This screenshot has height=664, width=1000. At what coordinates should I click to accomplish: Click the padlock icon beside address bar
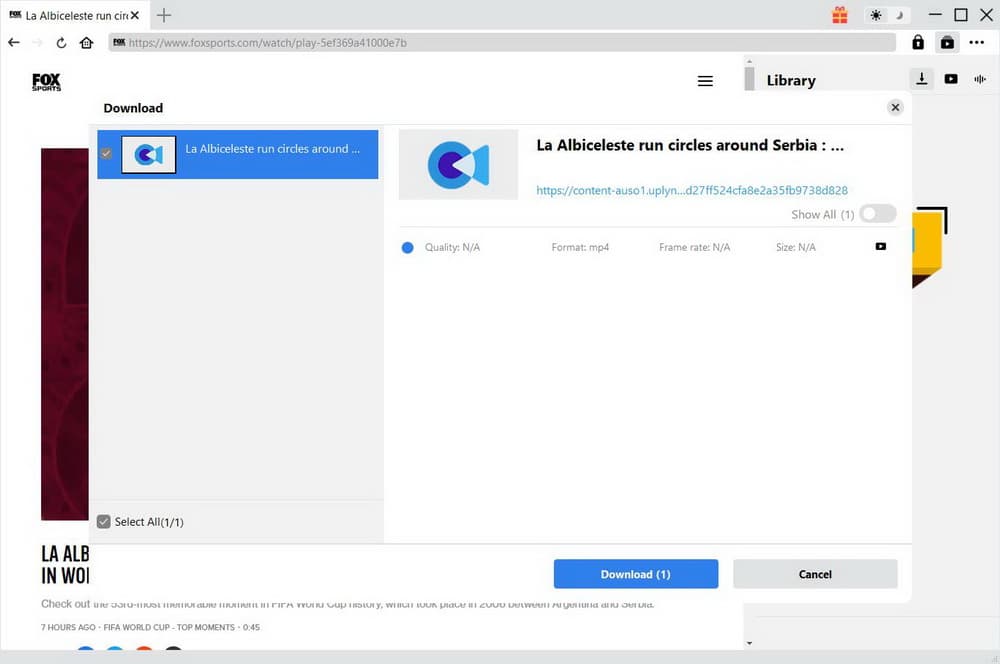pos(917,43)
